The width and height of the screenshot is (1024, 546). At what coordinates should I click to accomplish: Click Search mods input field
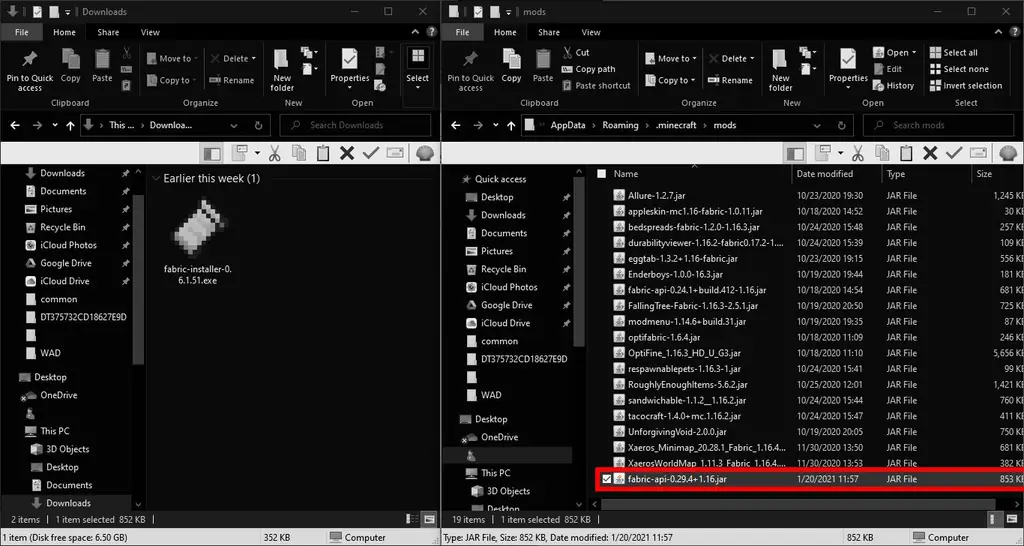click(938, 125)
